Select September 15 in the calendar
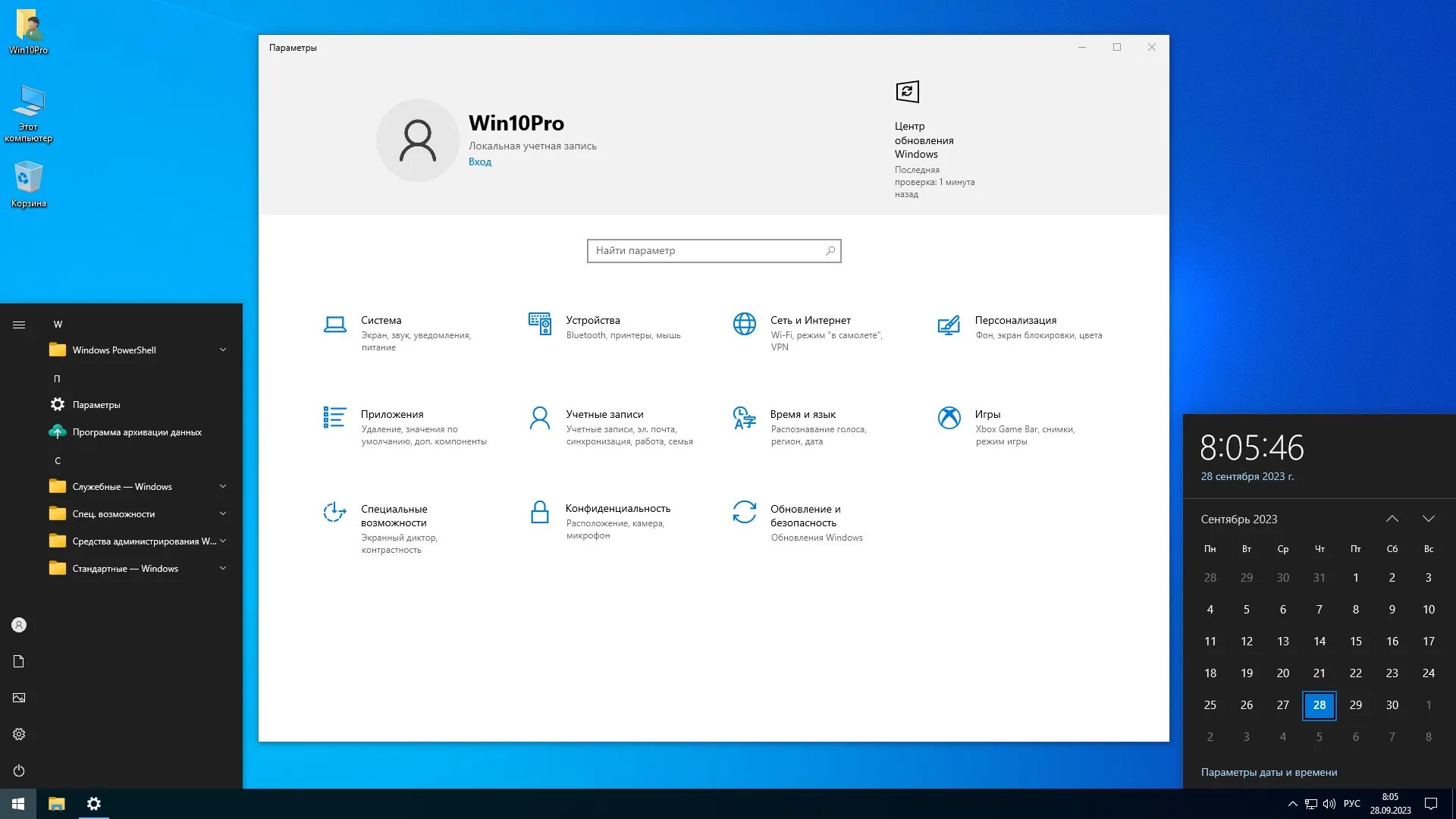1456x819 pixels. (1355, 642)
